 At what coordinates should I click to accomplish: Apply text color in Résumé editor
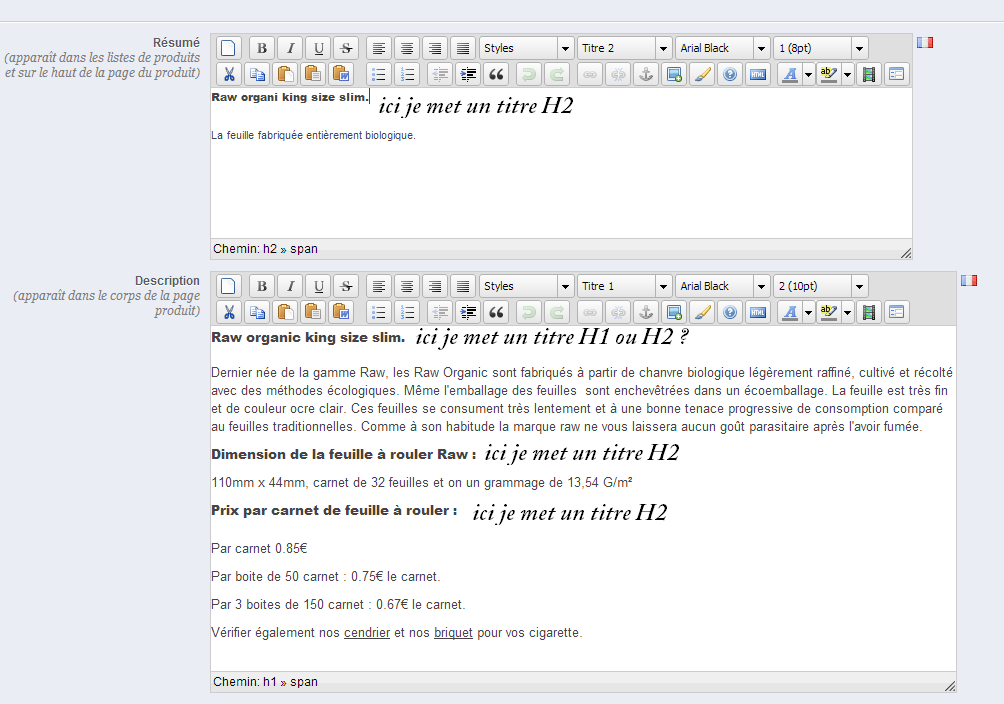click(x=790, y=74)
